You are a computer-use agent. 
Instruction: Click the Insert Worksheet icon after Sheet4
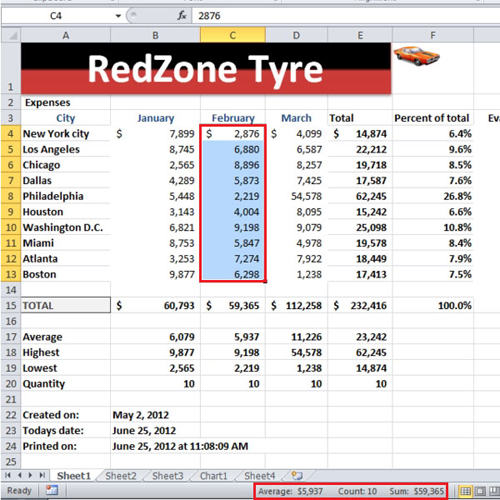tap(297, 475)
